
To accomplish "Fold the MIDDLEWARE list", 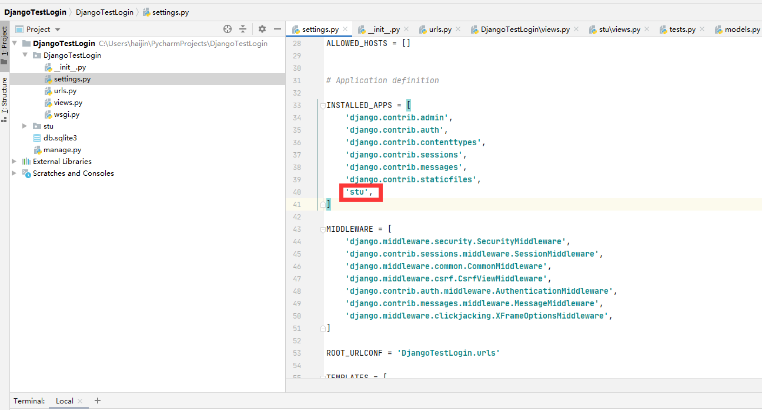I will [x=323, y=229].
